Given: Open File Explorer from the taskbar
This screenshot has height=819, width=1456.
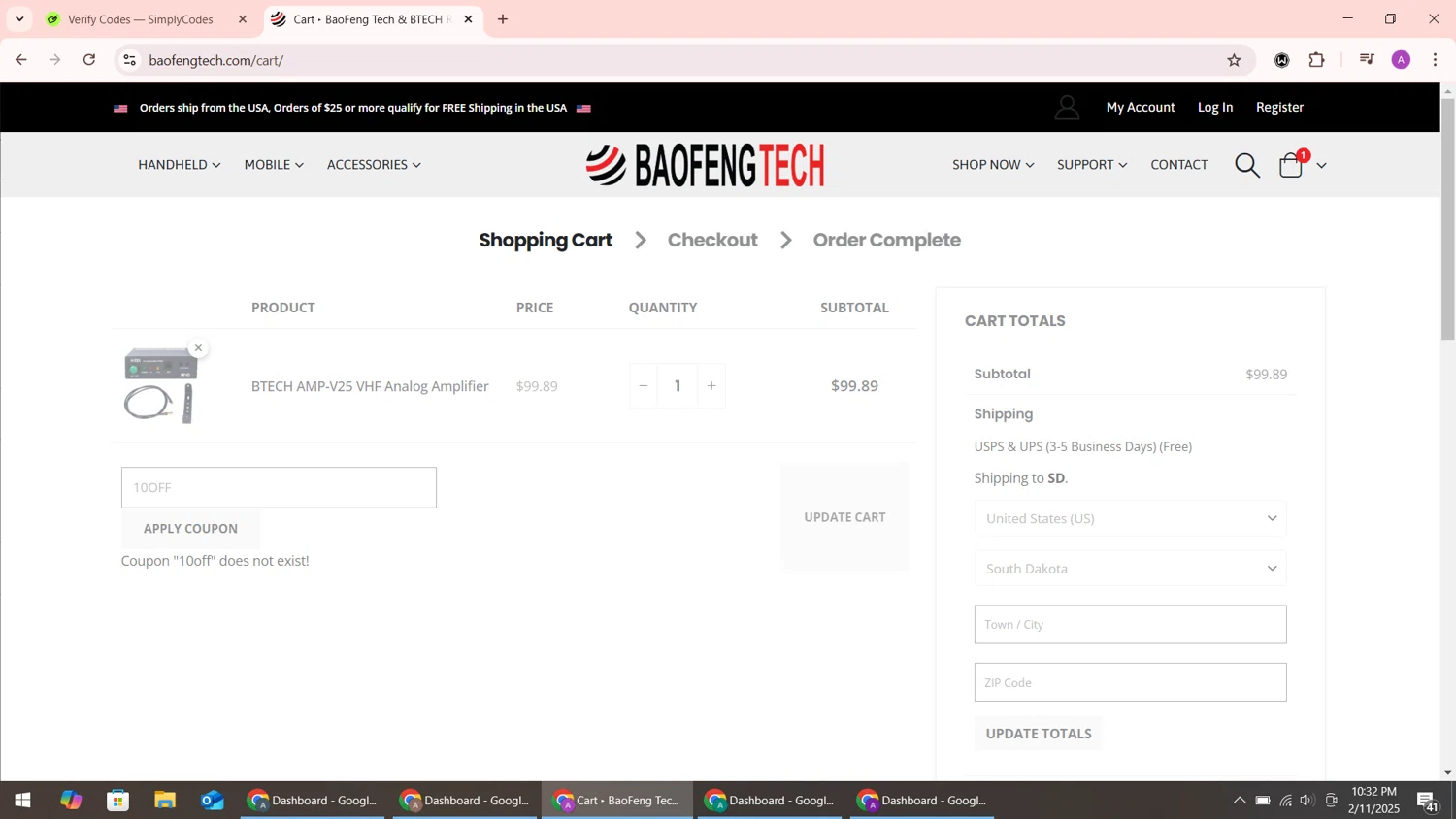Looking at the screenshot, I should click(x=165, y=801).
